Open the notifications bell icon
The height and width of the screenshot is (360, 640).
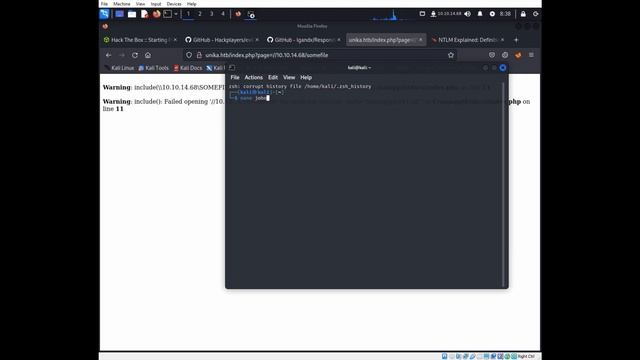pos(480,14)
